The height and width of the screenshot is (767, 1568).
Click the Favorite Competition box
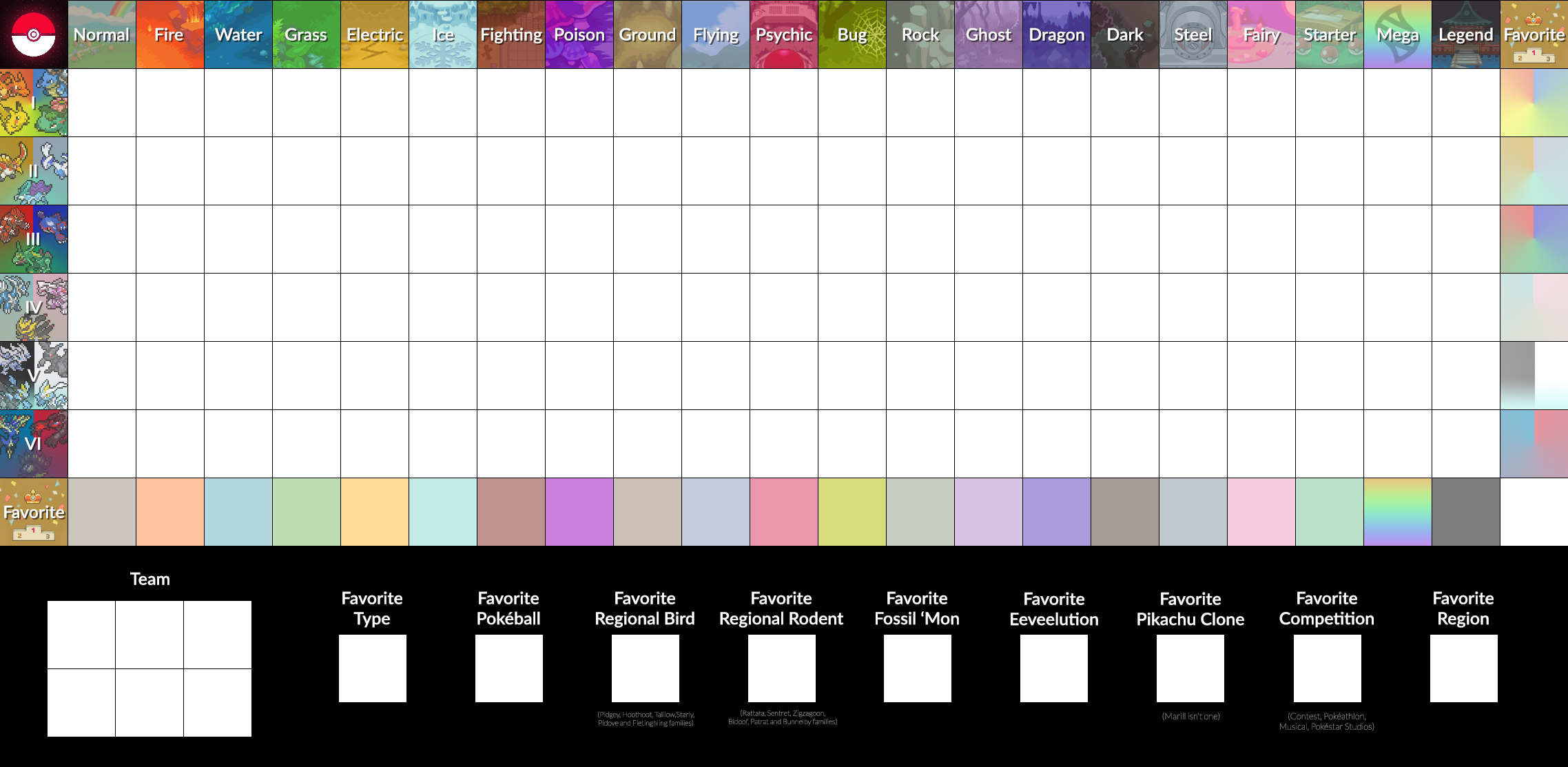1328,668
